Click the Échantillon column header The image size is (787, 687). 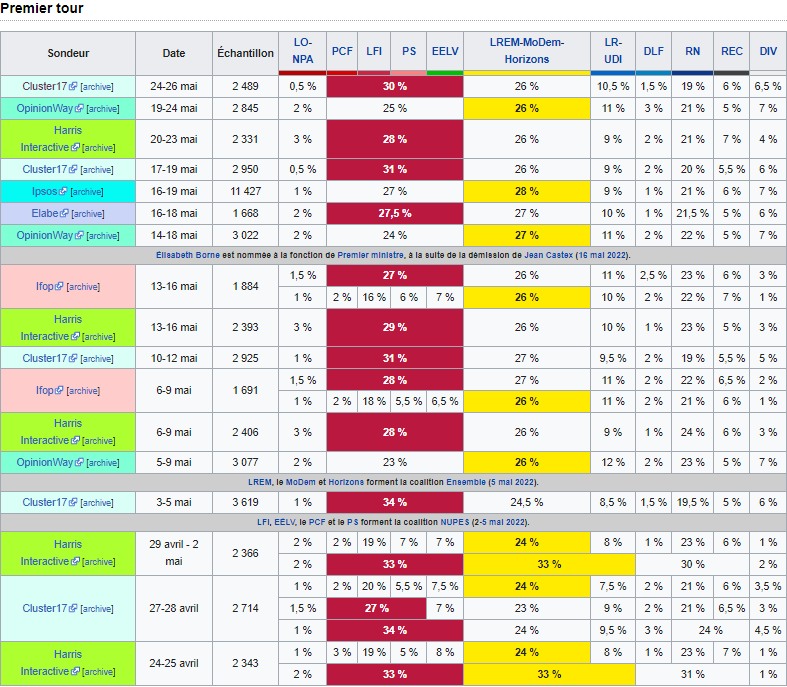[244, 52]
